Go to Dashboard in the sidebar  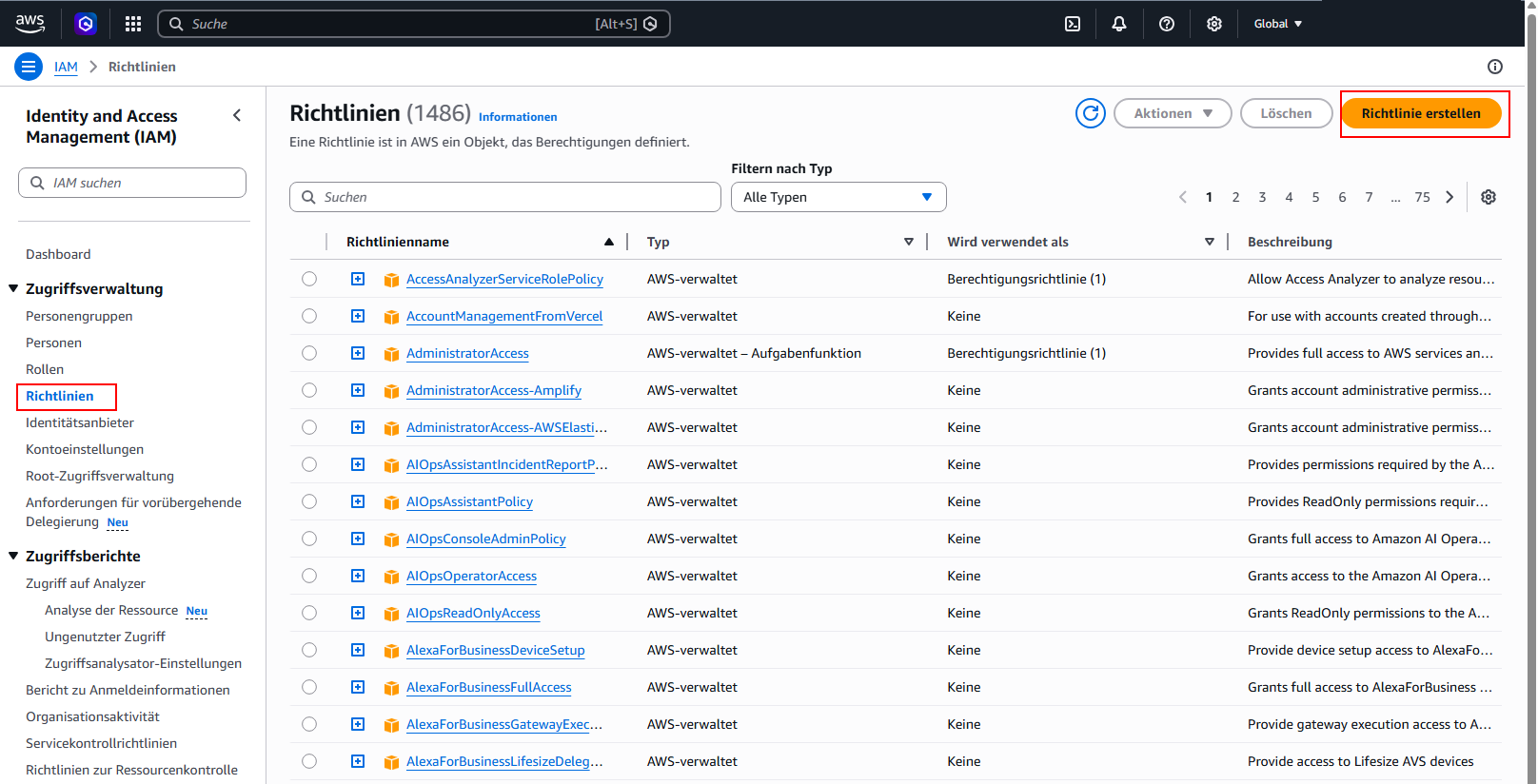[x=58, y=254]
